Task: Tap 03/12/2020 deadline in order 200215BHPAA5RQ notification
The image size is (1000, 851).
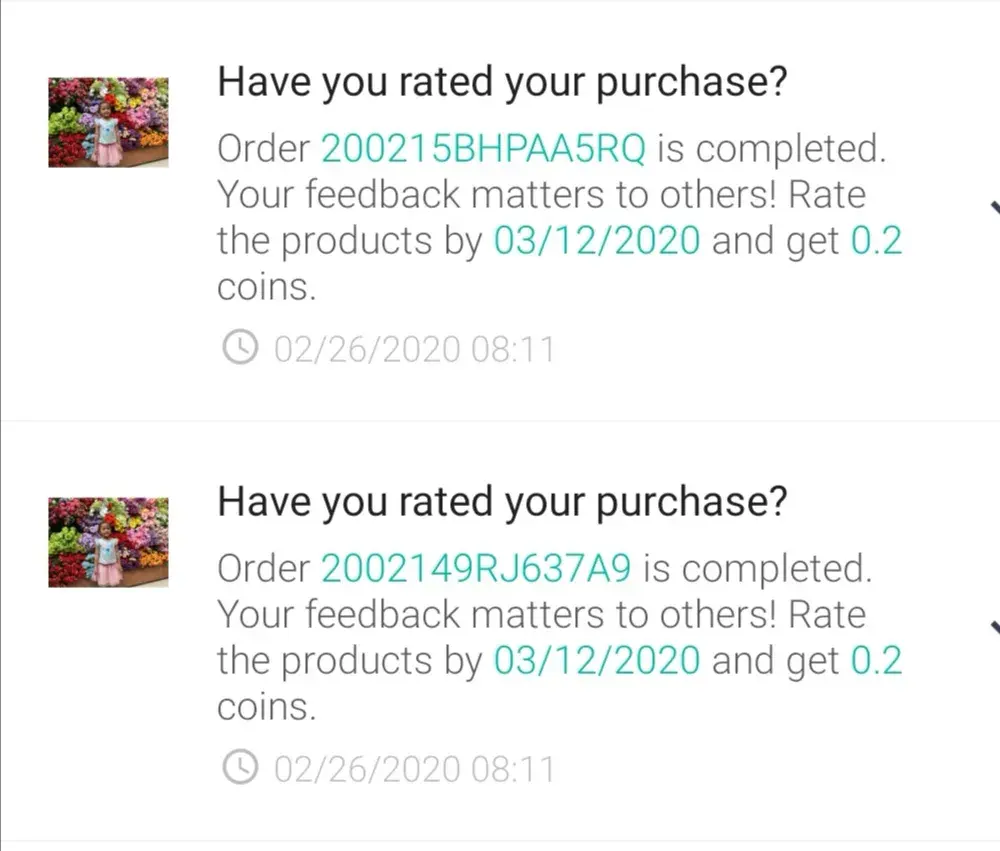Action: coord(597,241)
